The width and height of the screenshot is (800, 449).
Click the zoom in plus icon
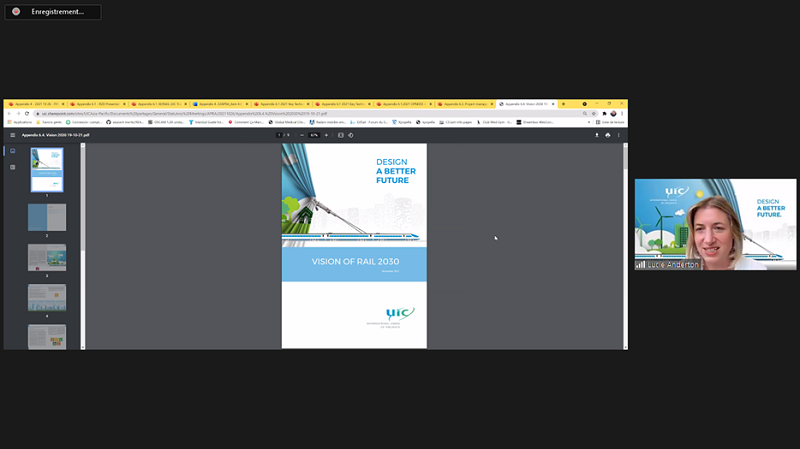coord(327,135)
